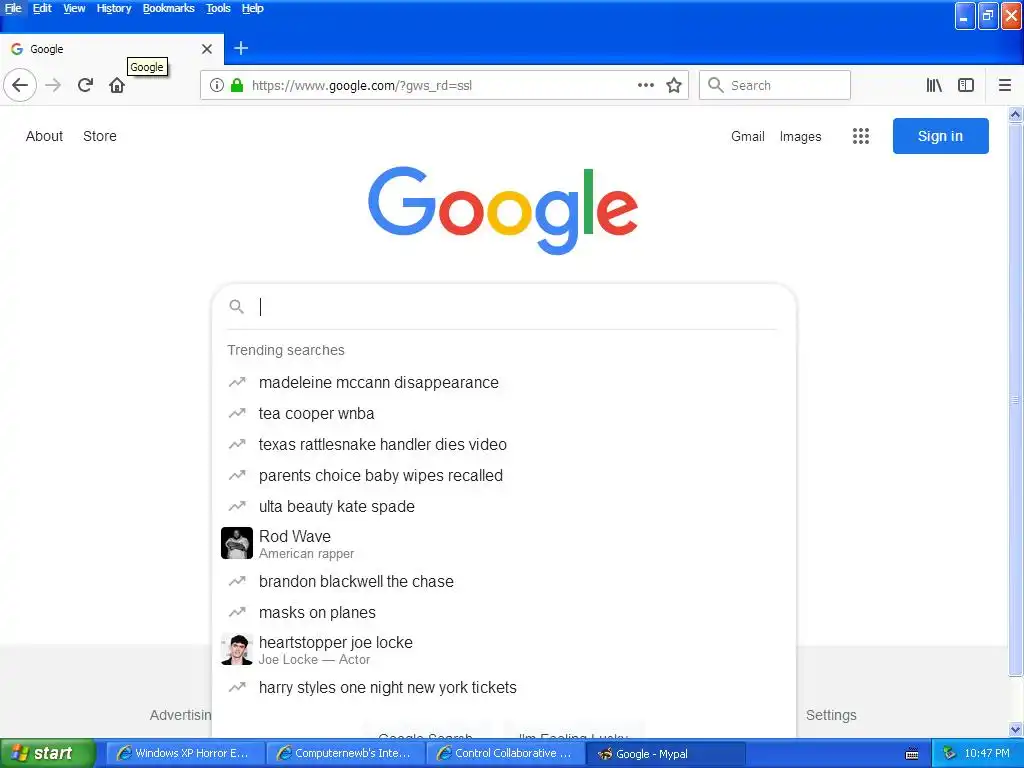Open the Help menu
The image size is (1024, 768).
pyautogui.click(x=253, y=8)
